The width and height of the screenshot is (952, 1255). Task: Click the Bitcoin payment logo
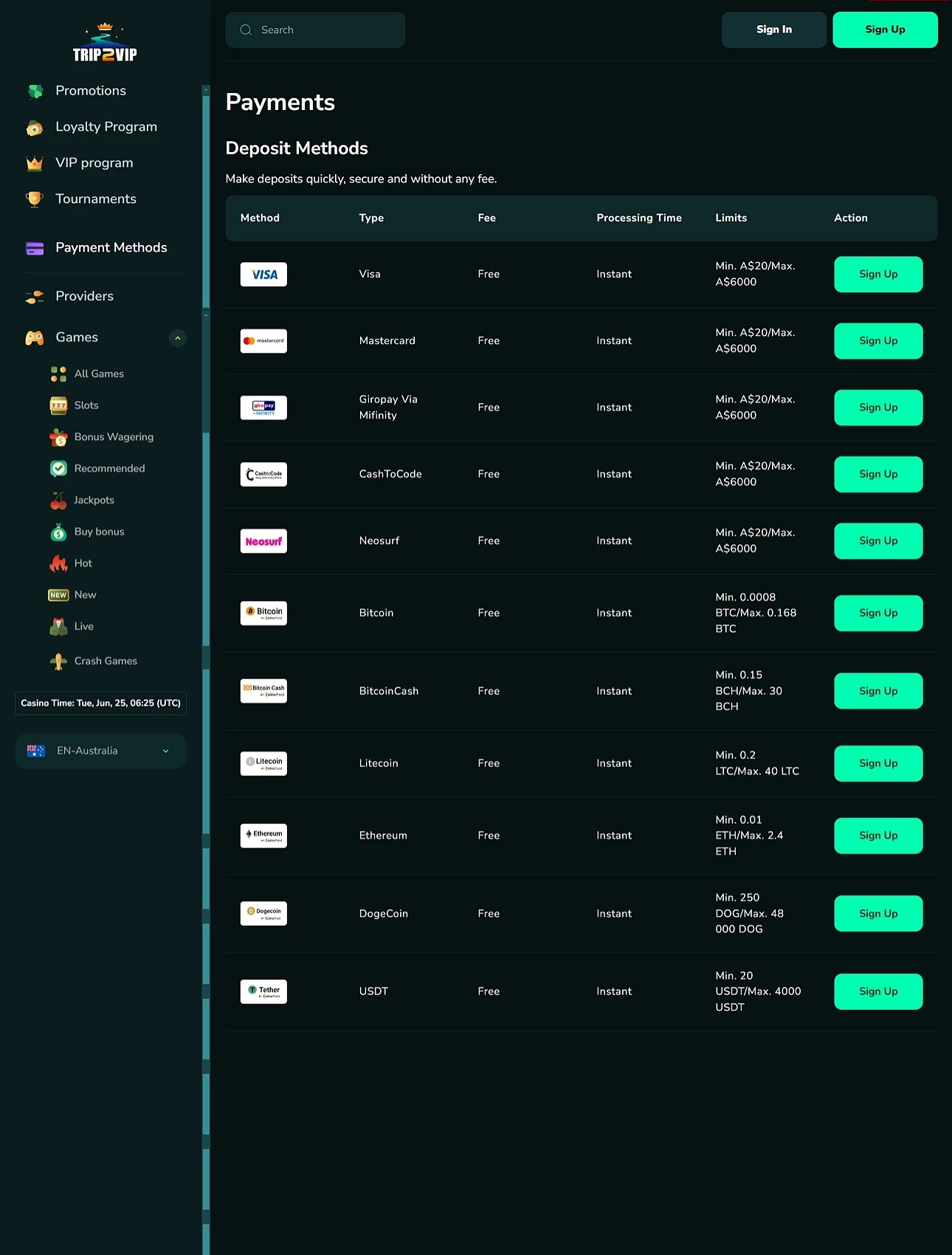click(263, 613)
